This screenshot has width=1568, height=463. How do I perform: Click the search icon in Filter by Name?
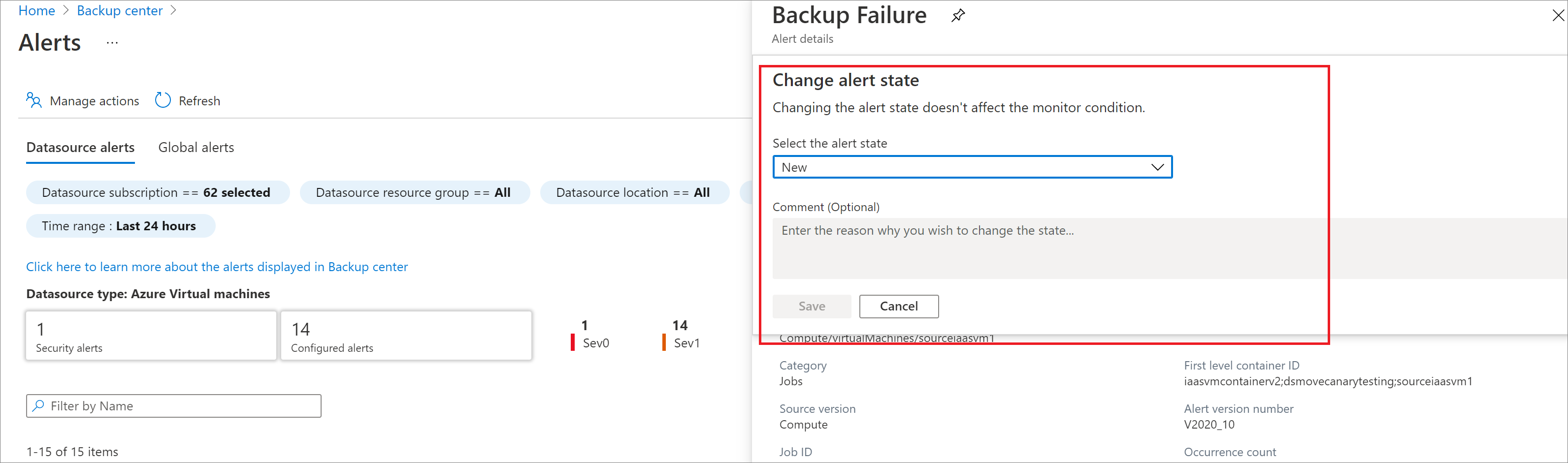[x=38, y=406]
